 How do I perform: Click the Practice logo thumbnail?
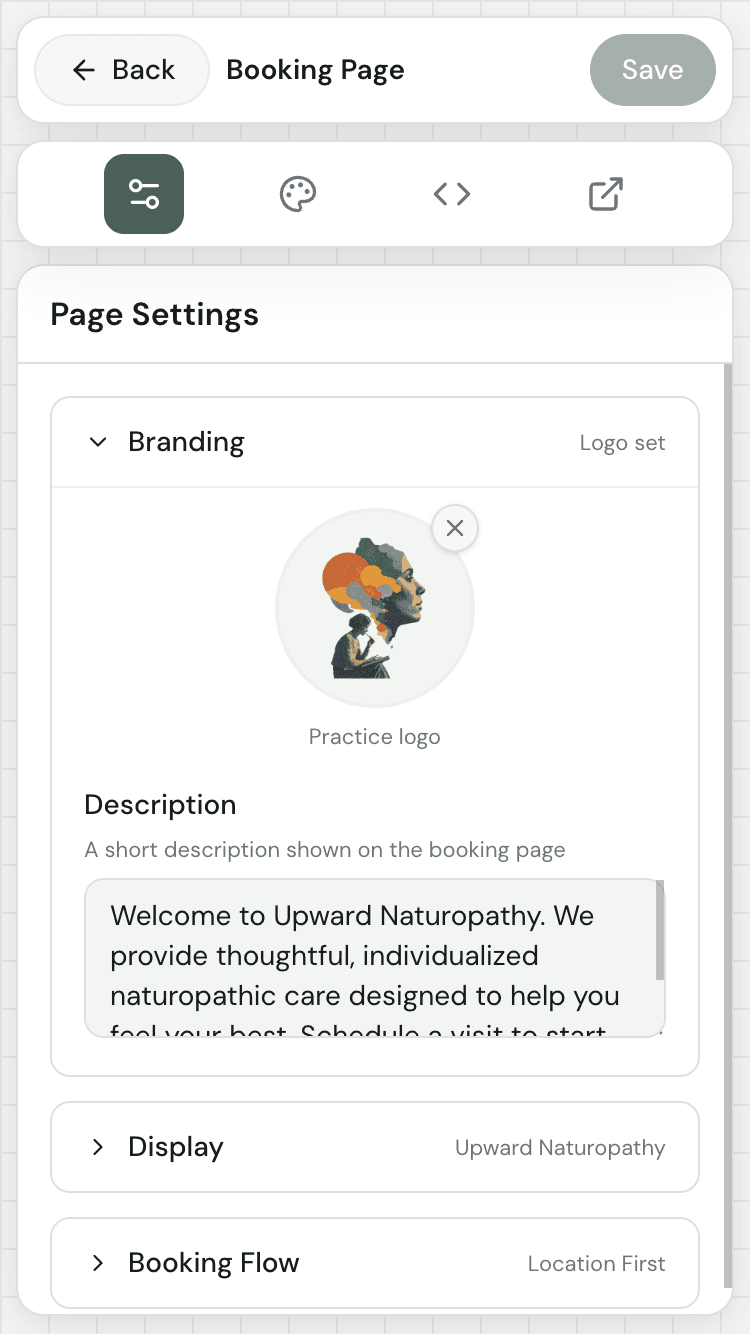pyautogui.click(x=374, y=607)
